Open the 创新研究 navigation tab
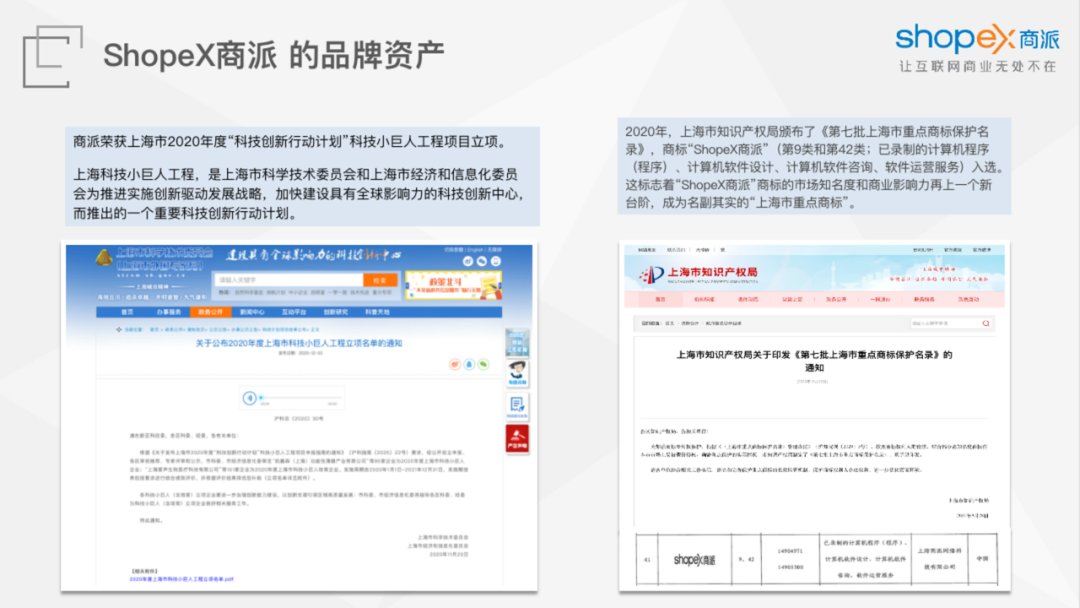Viewport: 1080px width, 608px height. pos(335,312)
